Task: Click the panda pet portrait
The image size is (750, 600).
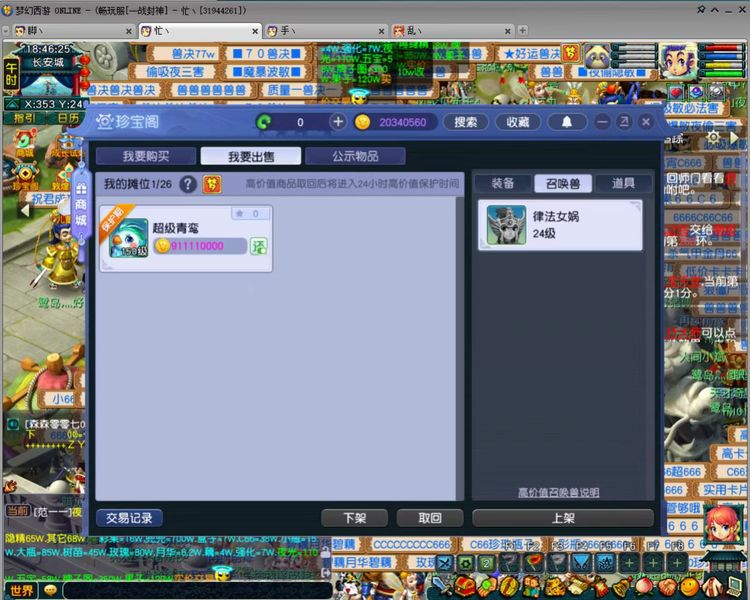Action: point(597,58)
